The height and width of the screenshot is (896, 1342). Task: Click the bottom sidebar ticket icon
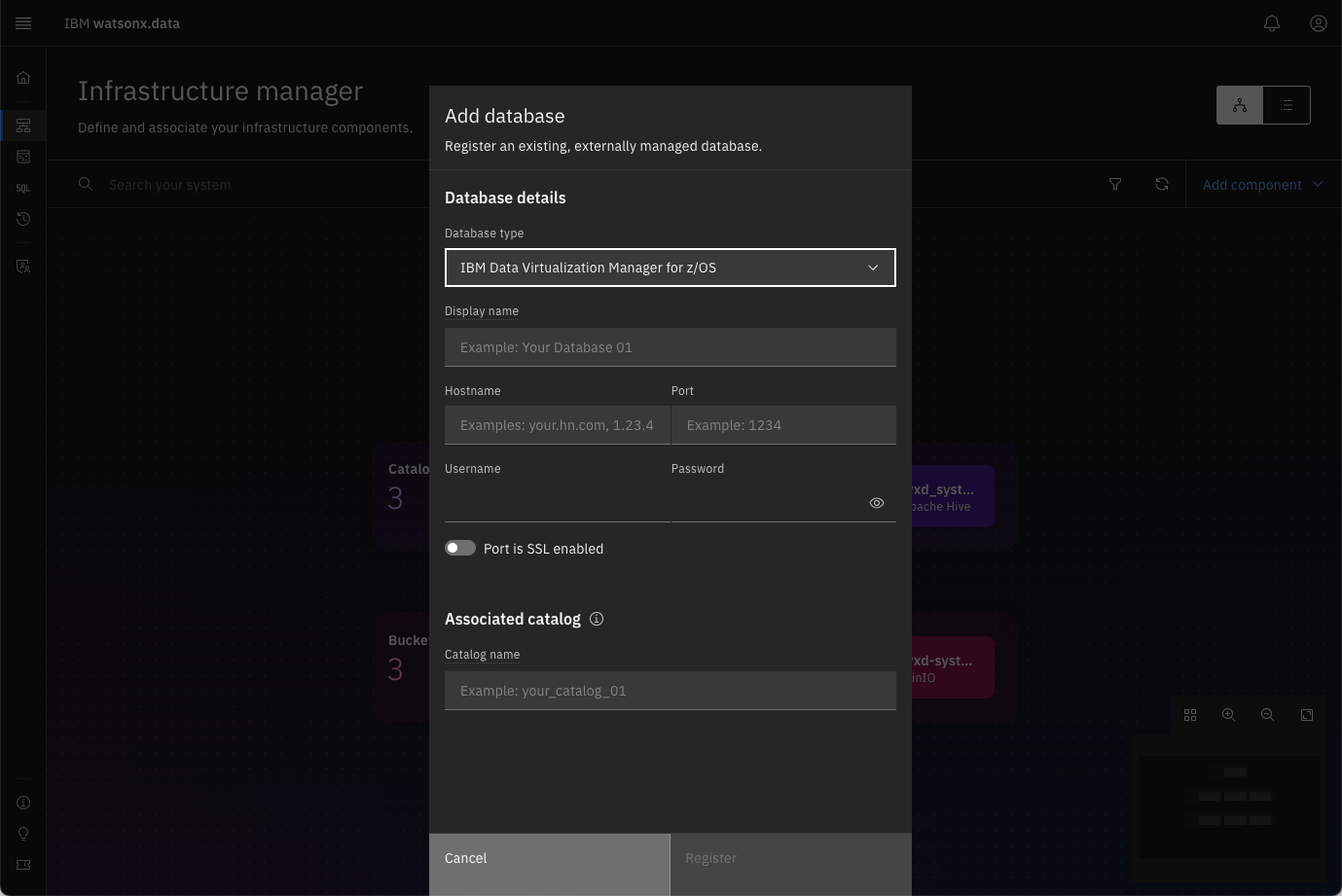coord(23,865)
